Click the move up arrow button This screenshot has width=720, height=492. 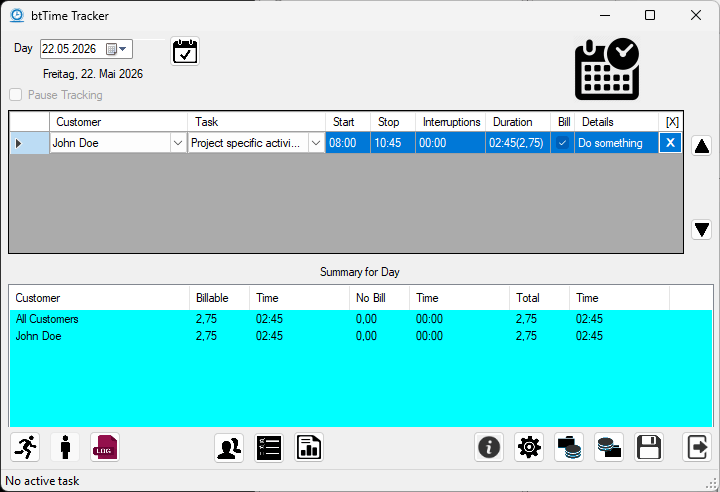pos(702,146)
